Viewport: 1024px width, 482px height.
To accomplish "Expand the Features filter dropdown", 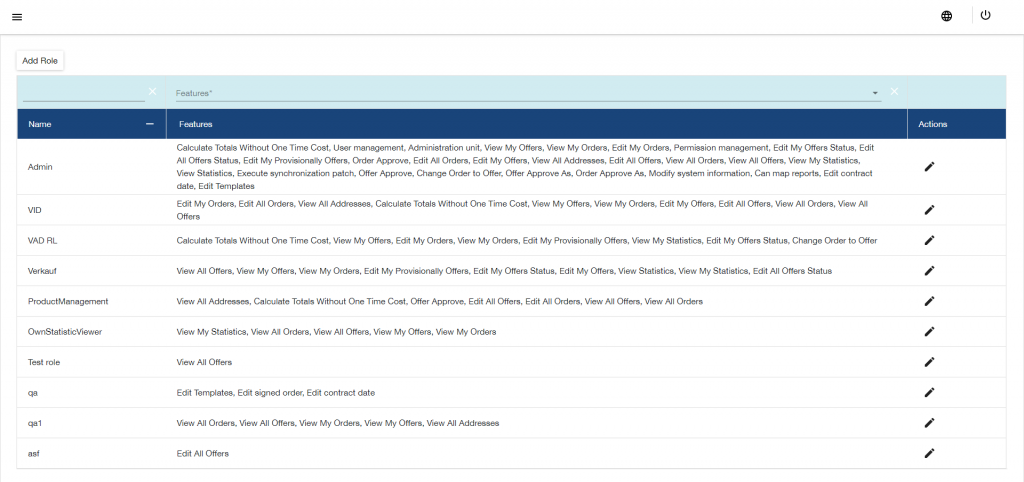I will click(876, 93).
